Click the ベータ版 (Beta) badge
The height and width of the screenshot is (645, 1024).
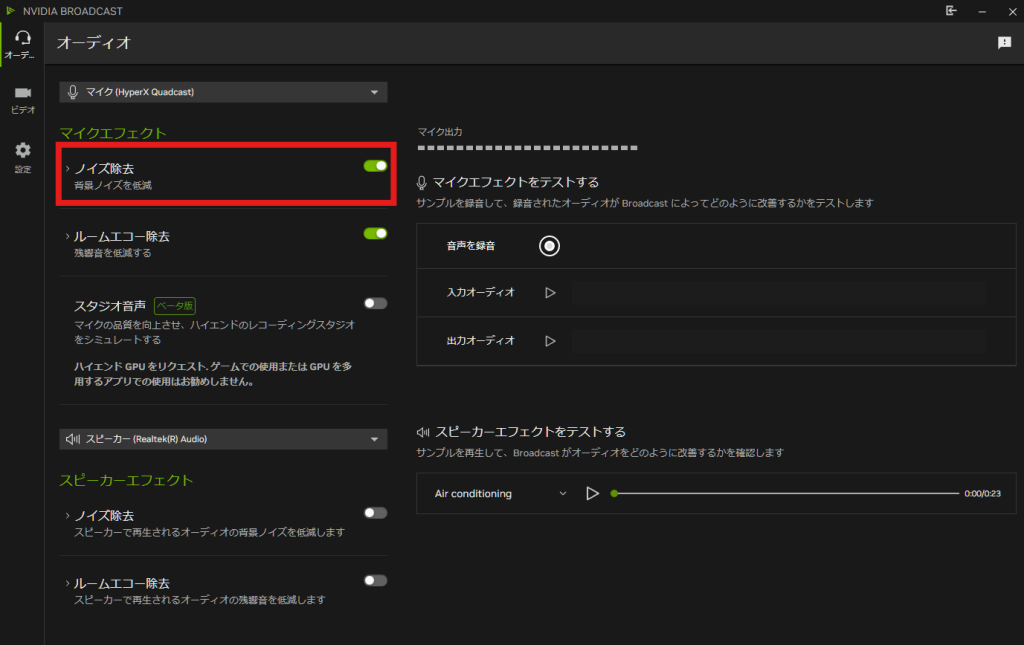pyautogui.click(x=175, y=306)
